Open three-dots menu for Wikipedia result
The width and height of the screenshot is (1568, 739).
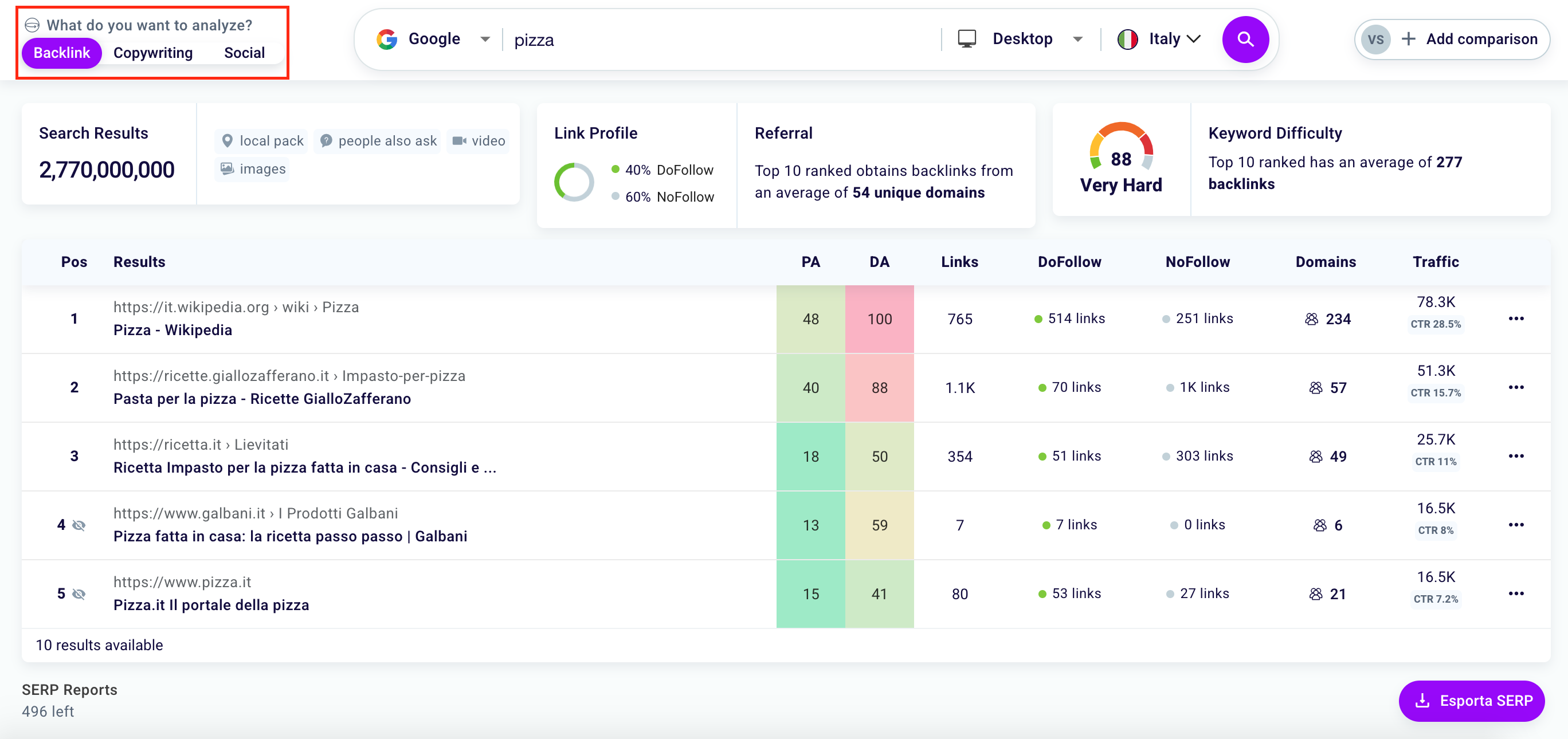(1516, 319)
